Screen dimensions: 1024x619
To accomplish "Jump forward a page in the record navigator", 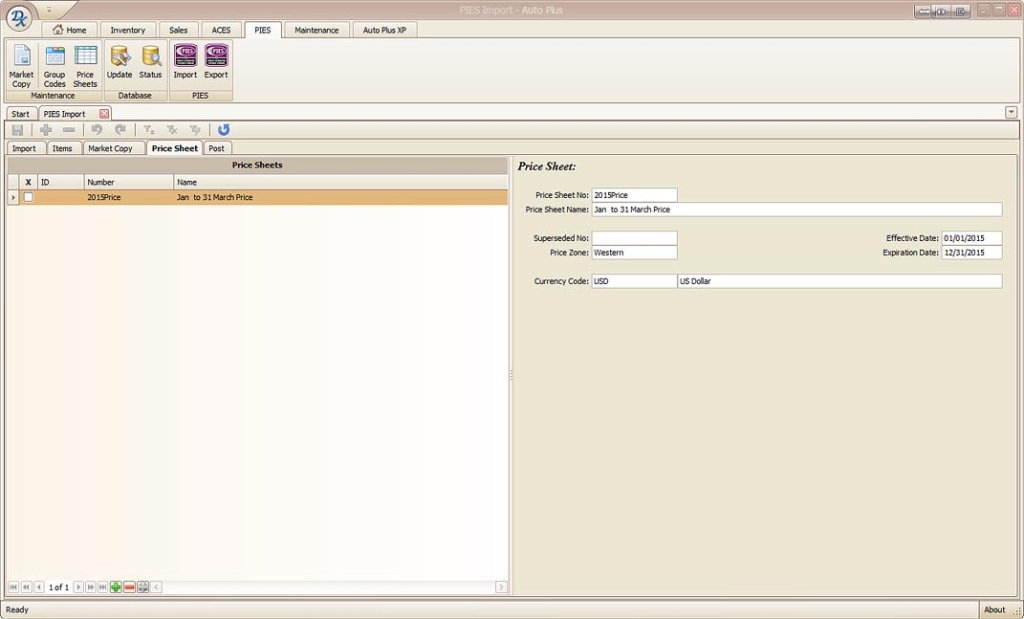I will [91, 587].
